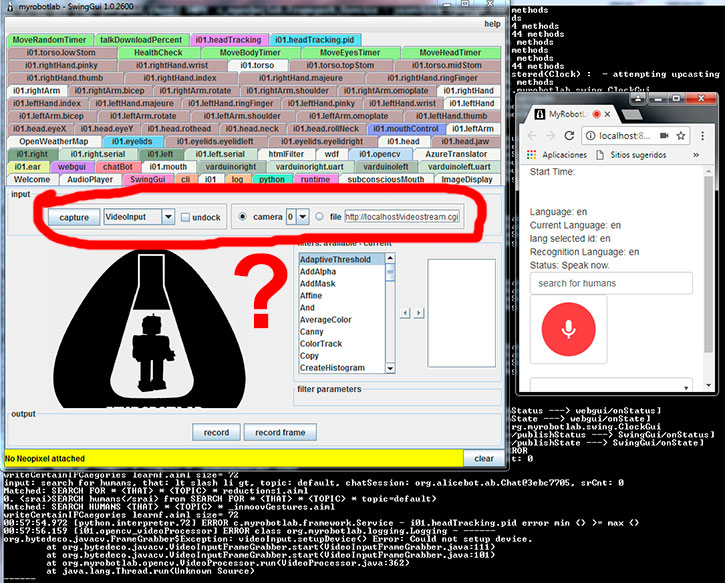Clear the status message

(x=484, y=459)
